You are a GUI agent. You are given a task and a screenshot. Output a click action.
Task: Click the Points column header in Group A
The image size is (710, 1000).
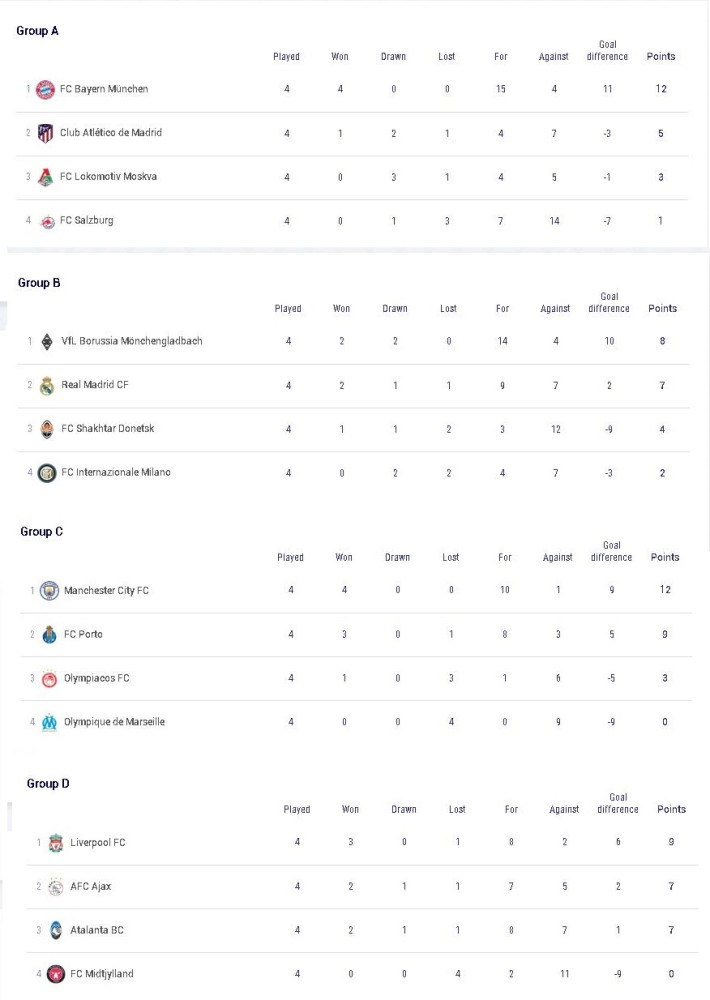661,56
